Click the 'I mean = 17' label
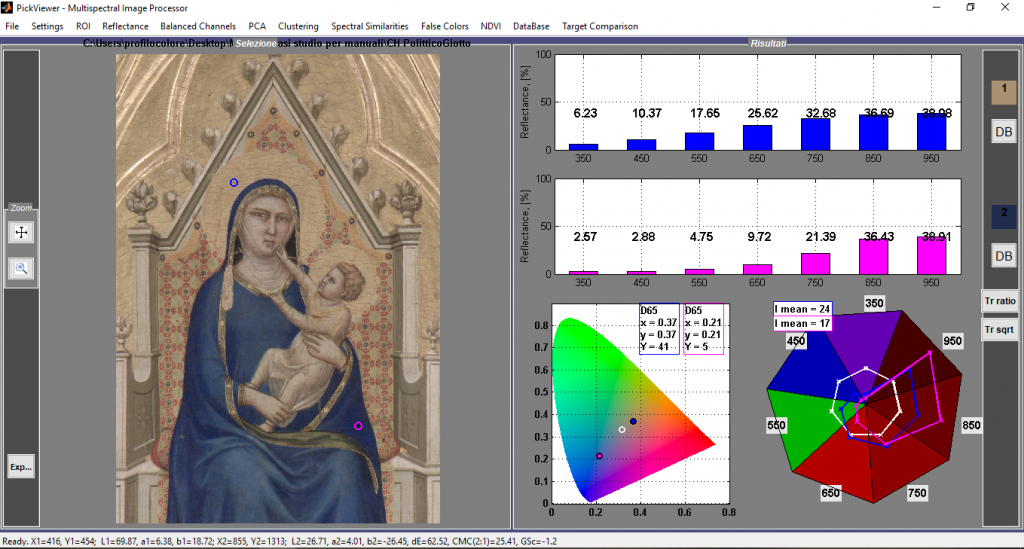Image resolution: width=1024 pixels, height=549 pixels. [x=803, y=323]
